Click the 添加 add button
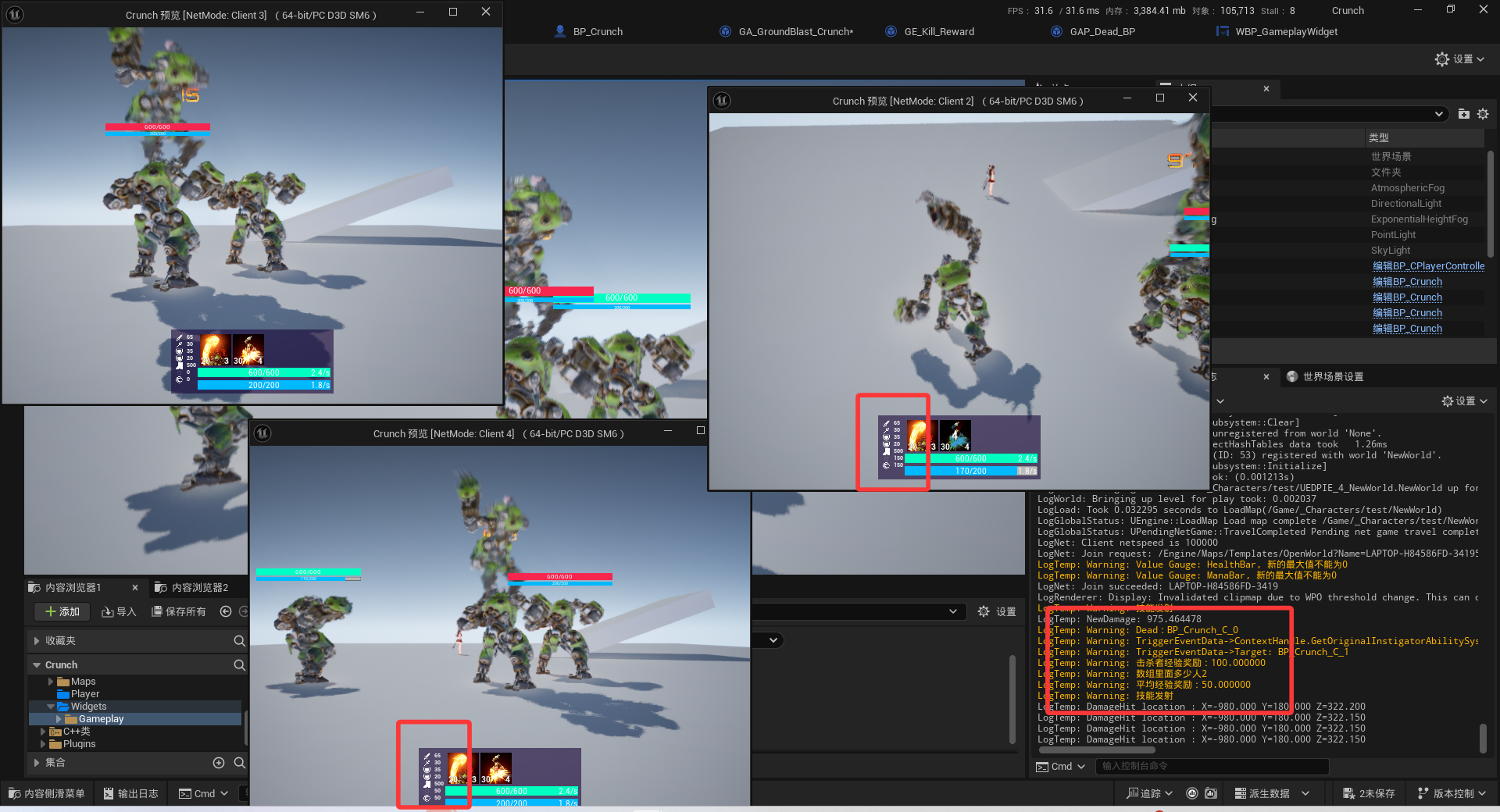 (62, 611)
